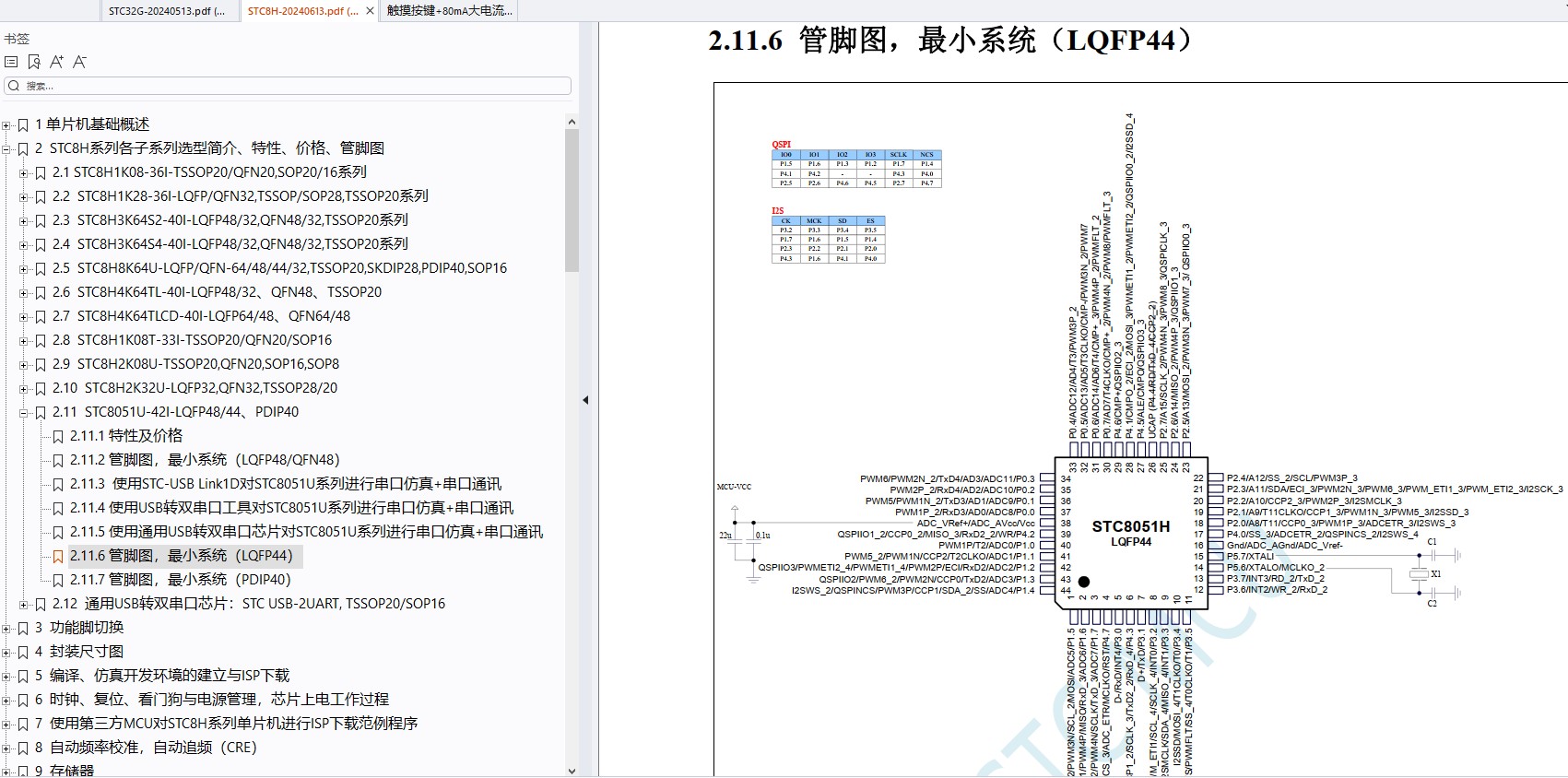Click the red I2S table title

[778, 211]
